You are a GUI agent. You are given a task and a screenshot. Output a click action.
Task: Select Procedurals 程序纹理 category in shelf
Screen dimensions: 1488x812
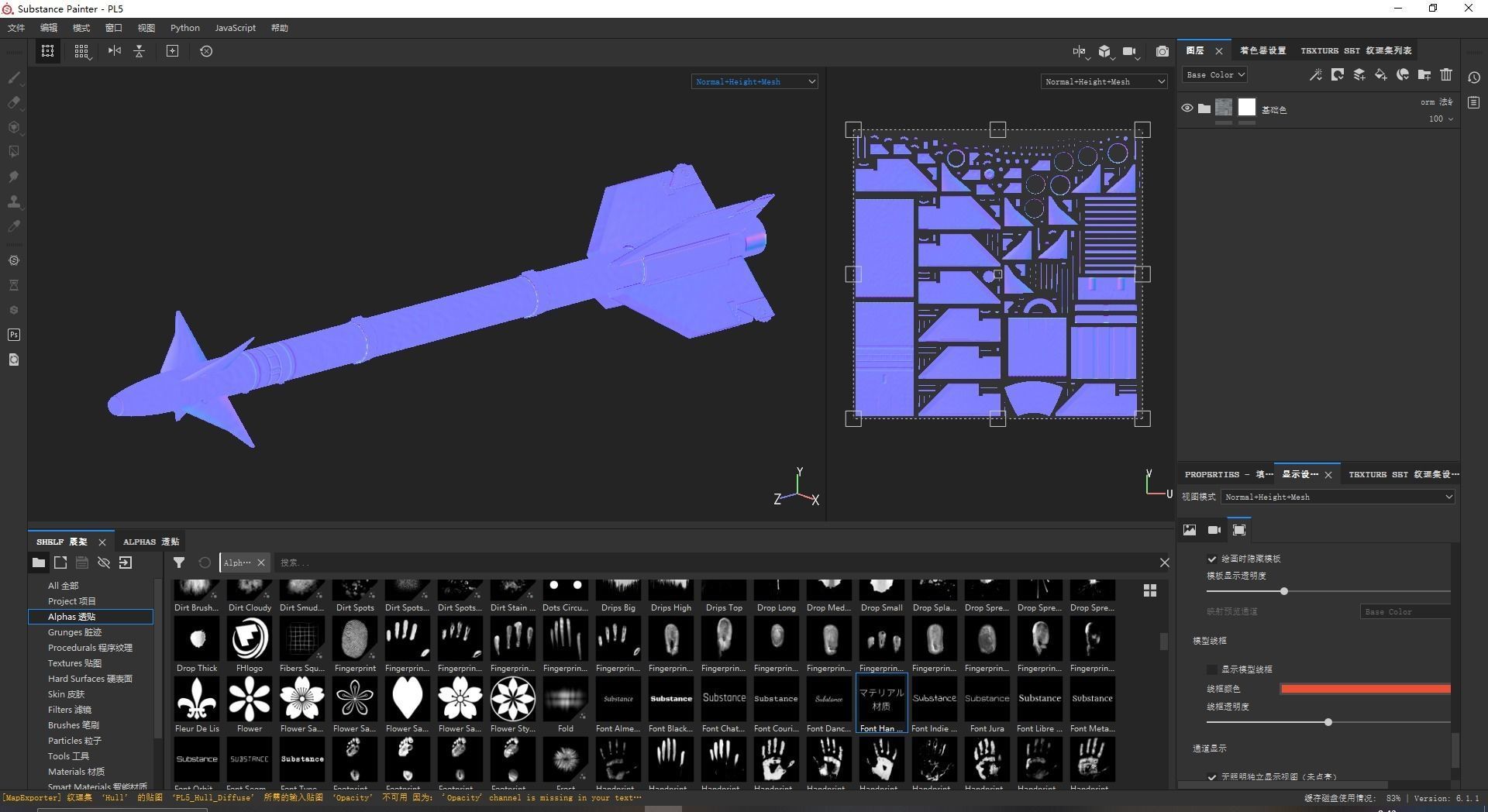(90, 648)
